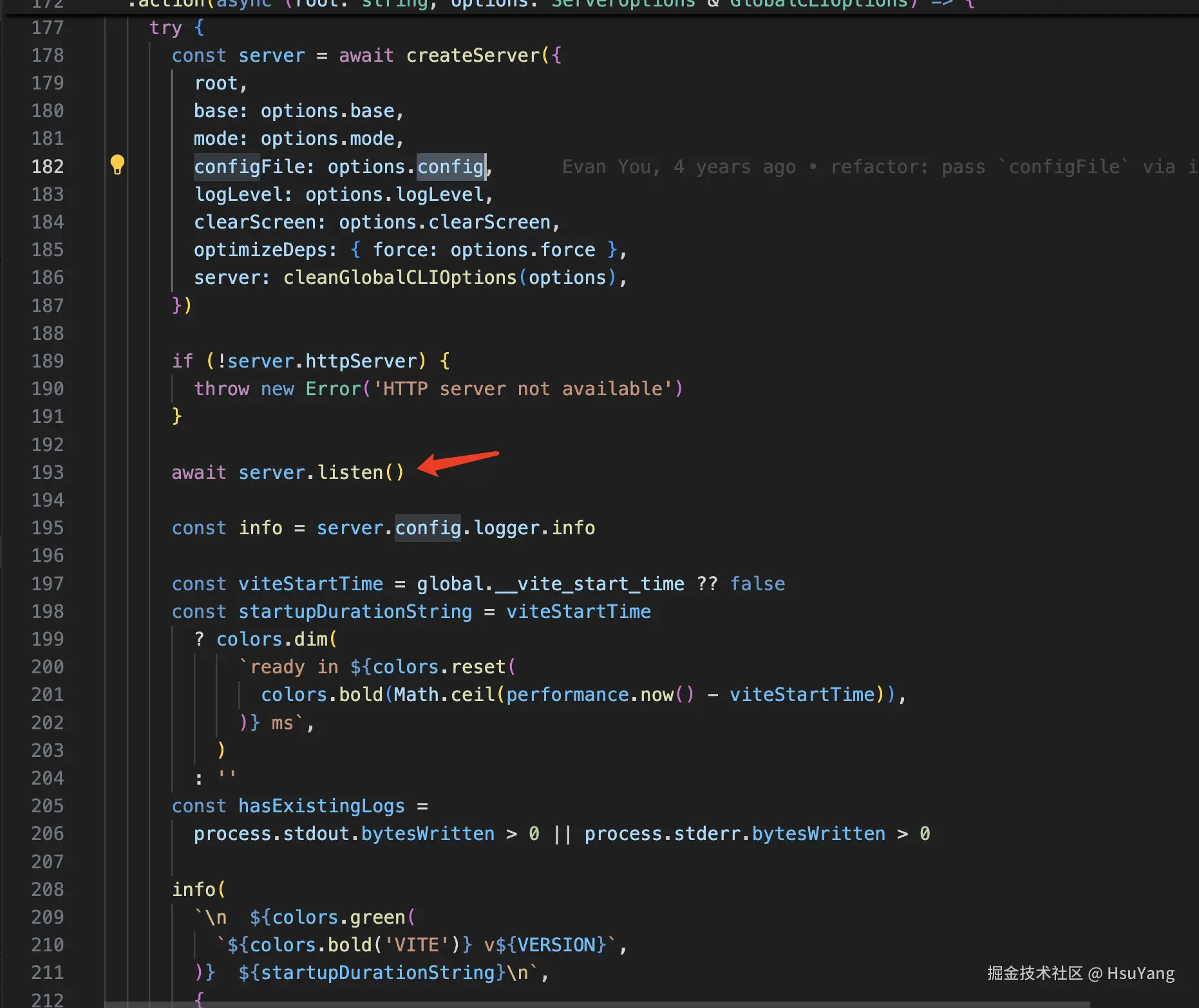Click the editor's horizontal scrollbar
1199x1008 pixels.
tap(598, 1004)
